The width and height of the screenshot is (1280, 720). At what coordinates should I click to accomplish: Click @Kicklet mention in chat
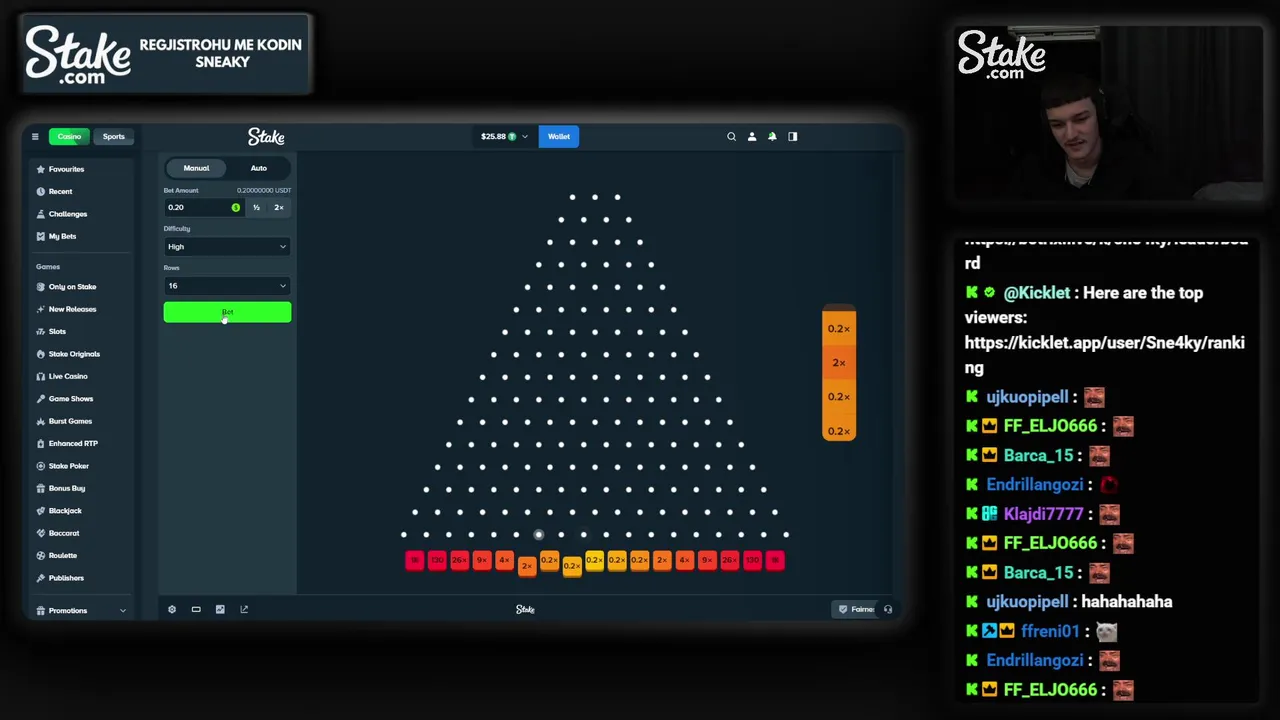click(1037, 293)
